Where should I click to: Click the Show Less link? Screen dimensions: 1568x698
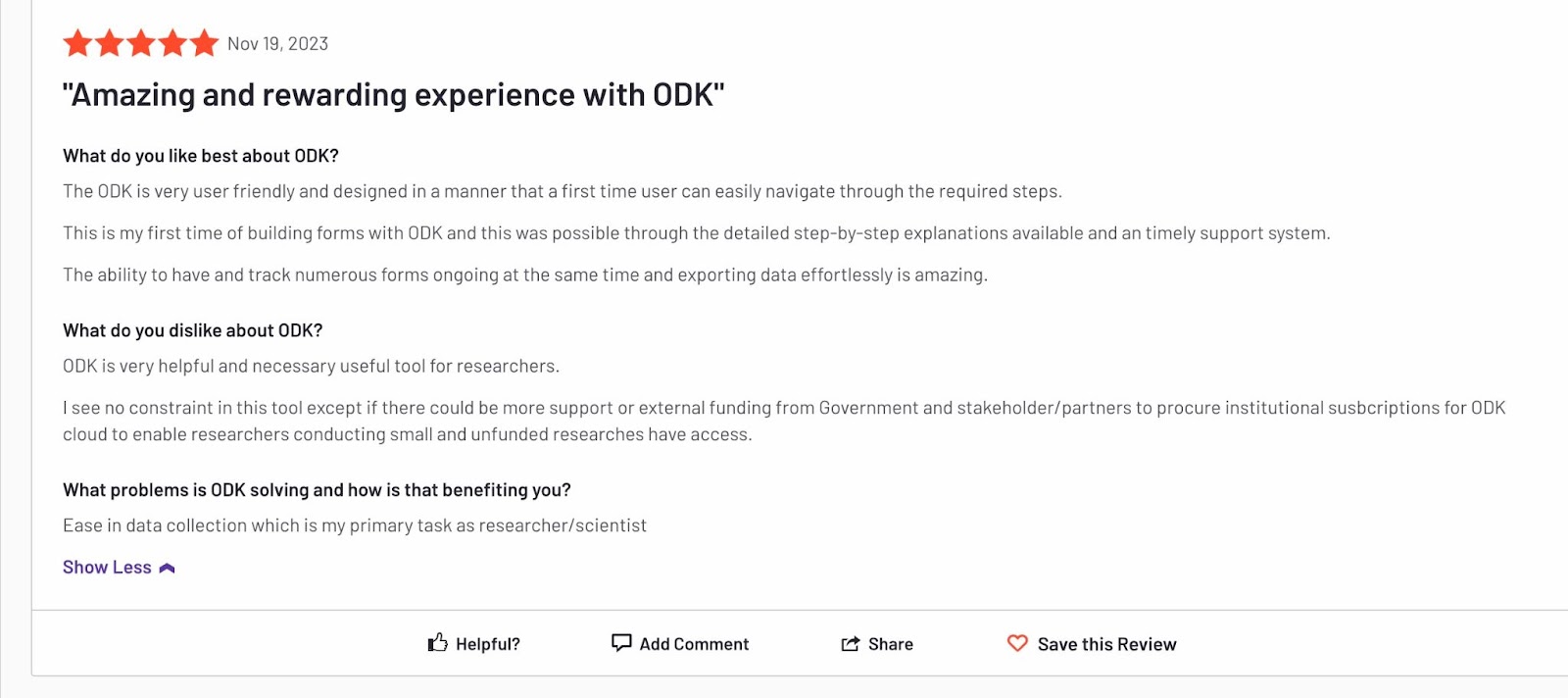[107, 568]
